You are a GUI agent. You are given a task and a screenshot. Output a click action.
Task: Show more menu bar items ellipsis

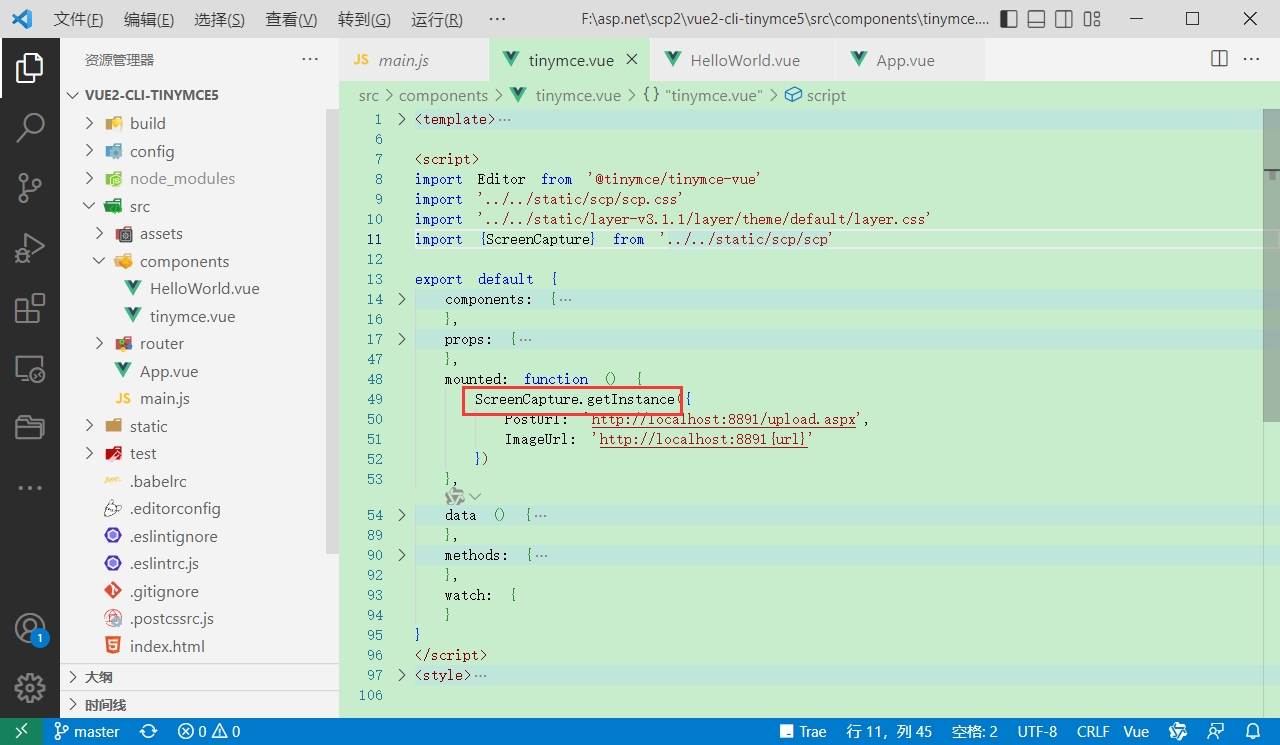[x=497, y=20]
